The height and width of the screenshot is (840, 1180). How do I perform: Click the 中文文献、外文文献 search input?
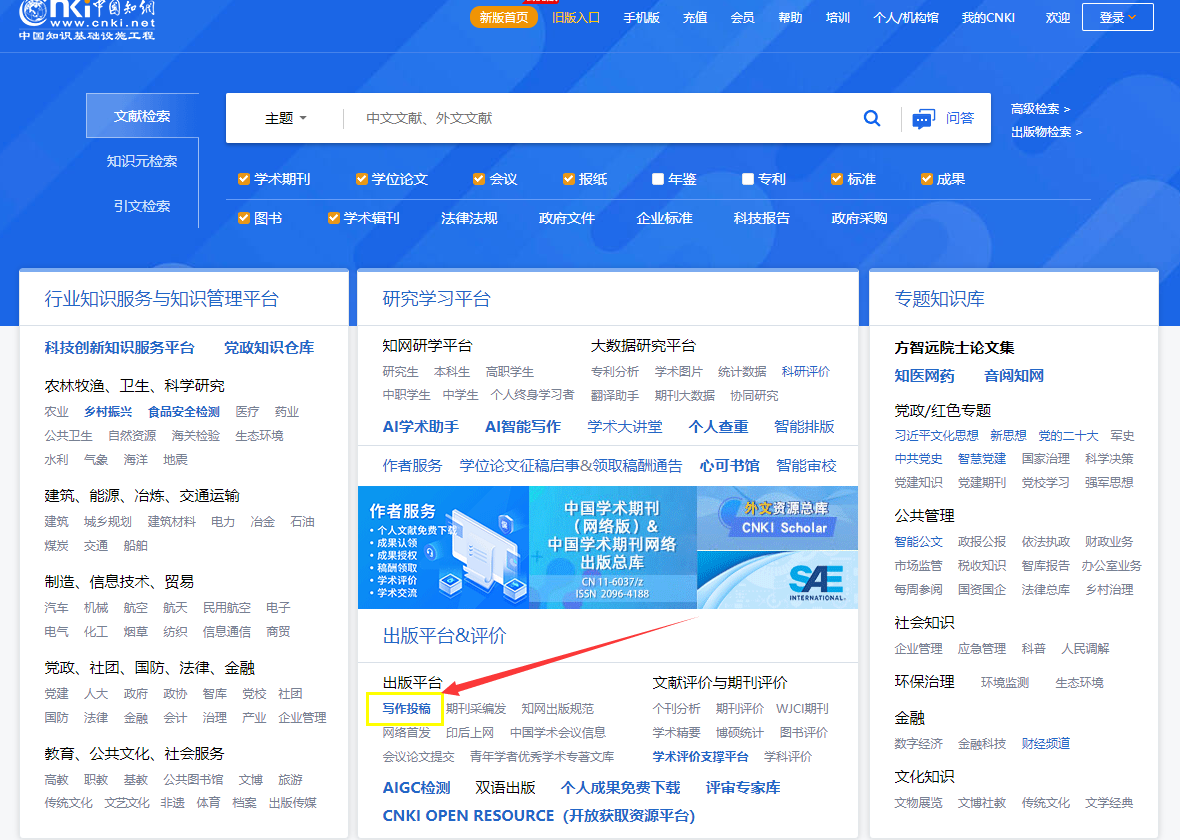pos(602,118)
